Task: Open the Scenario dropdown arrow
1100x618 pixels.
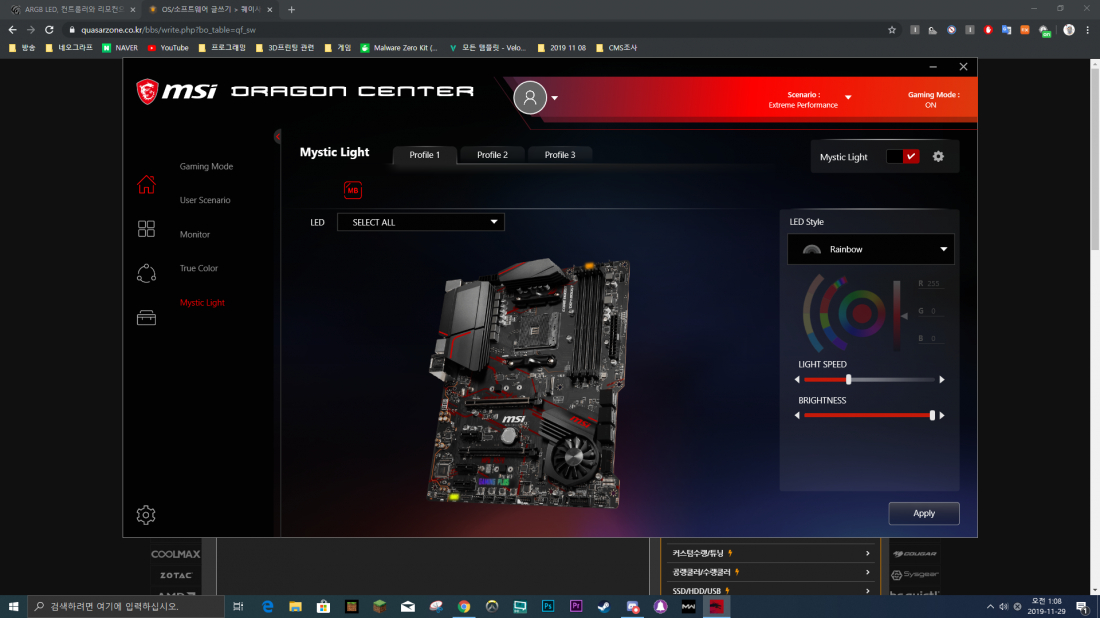Action: click(848, 98)
